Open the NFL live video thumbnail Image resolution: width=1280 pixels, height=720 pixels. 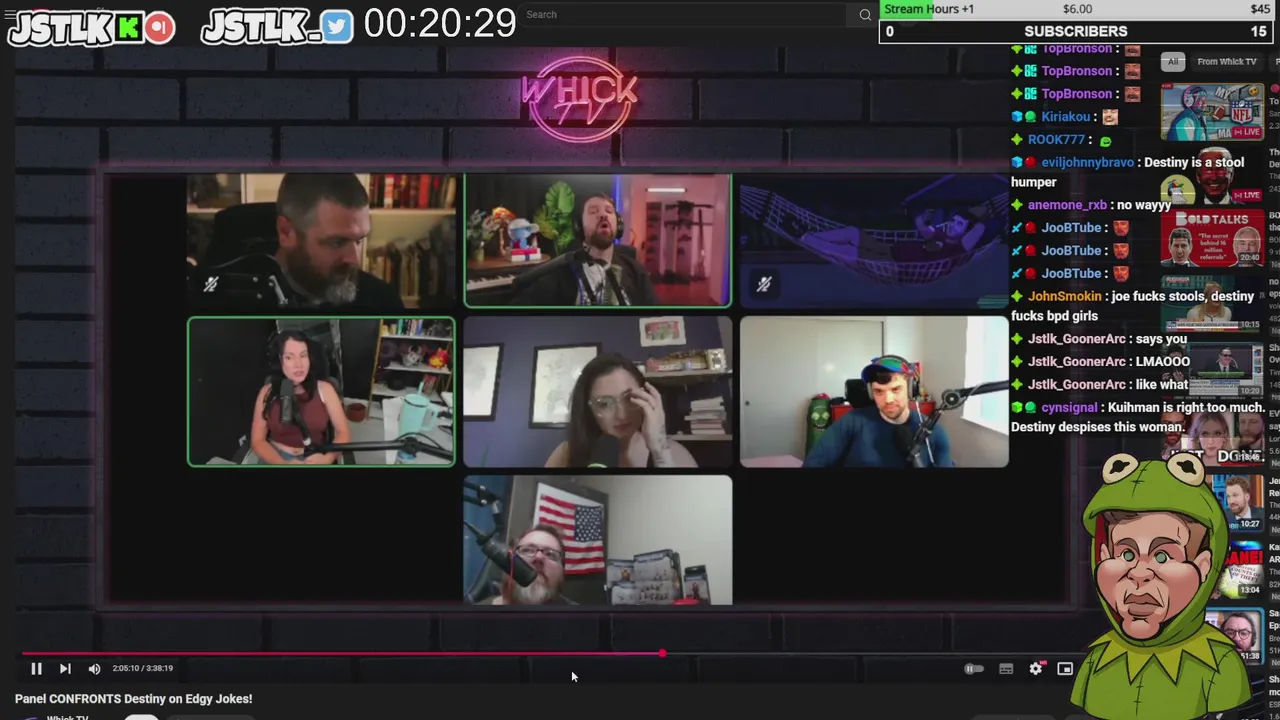coord(1212,112)
